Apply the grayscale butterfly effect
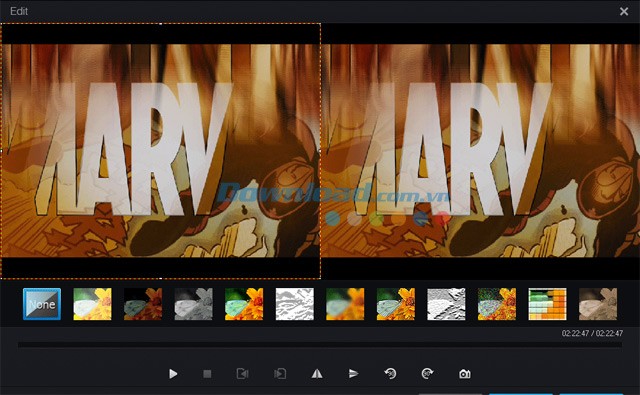 [x=193, y=304]
